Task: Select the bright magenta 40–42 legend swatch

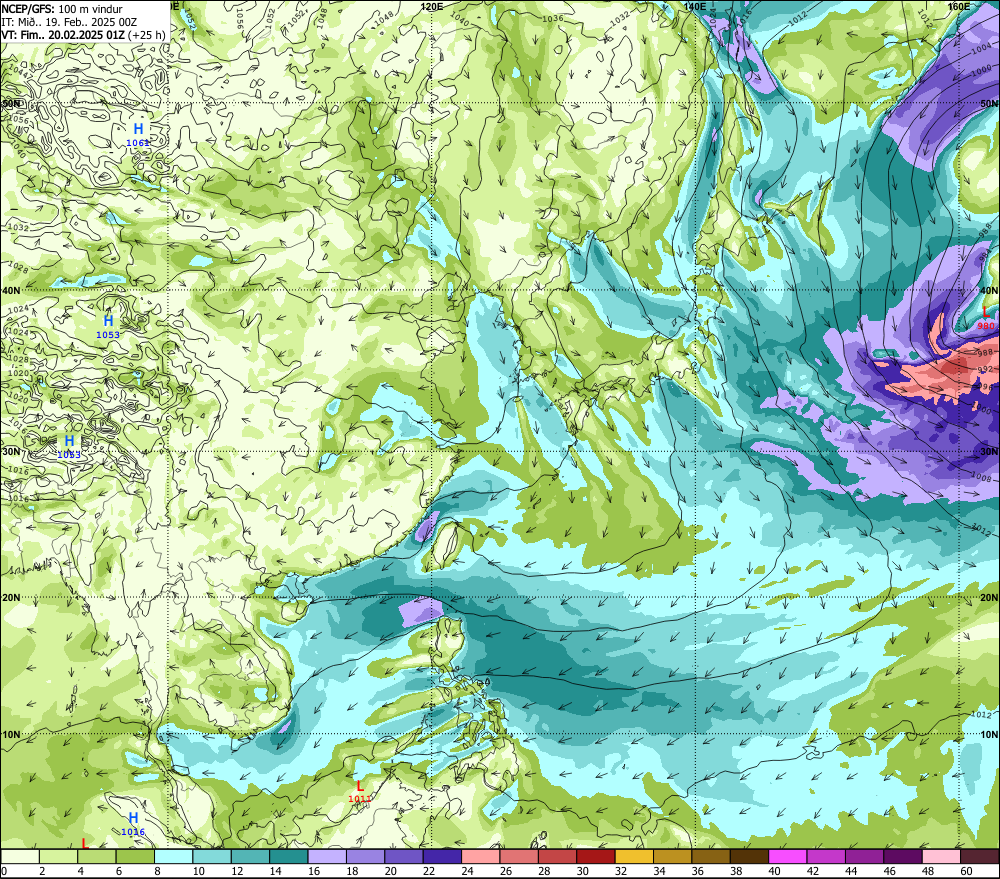Action: coord(788,856)
